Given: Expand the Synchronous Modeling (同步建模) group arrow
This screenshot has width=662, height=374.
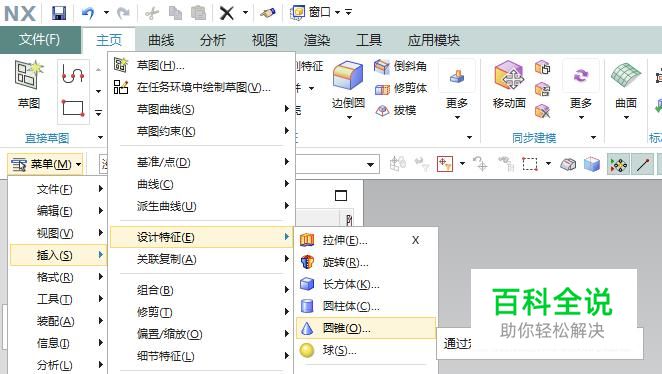Looking at the screenshot, I should (x=593, y=137).
